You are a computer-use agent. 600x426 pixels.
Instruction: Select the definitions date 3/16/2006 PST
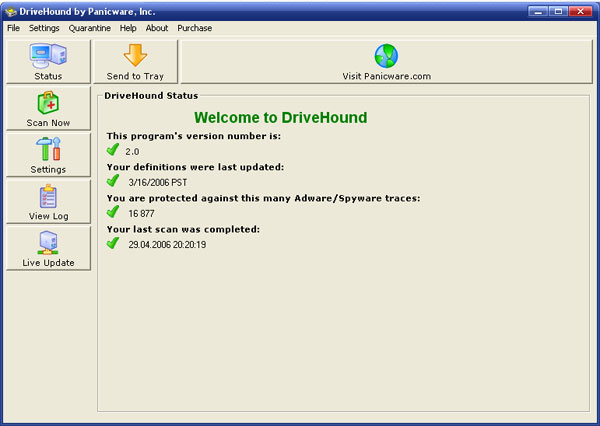pyautogui.click(x=158, y=183)
